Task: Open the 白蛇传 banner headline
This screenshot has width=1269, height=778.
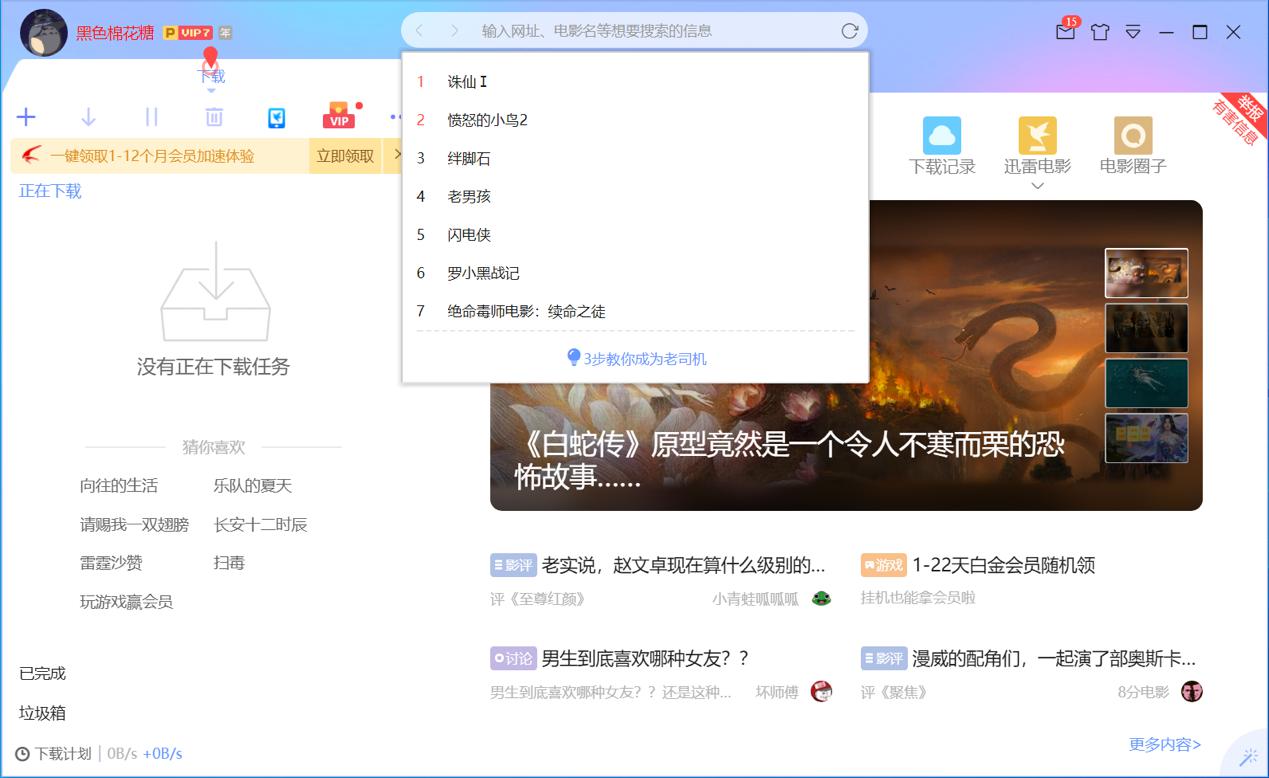Action: click(x=789, y=460)
